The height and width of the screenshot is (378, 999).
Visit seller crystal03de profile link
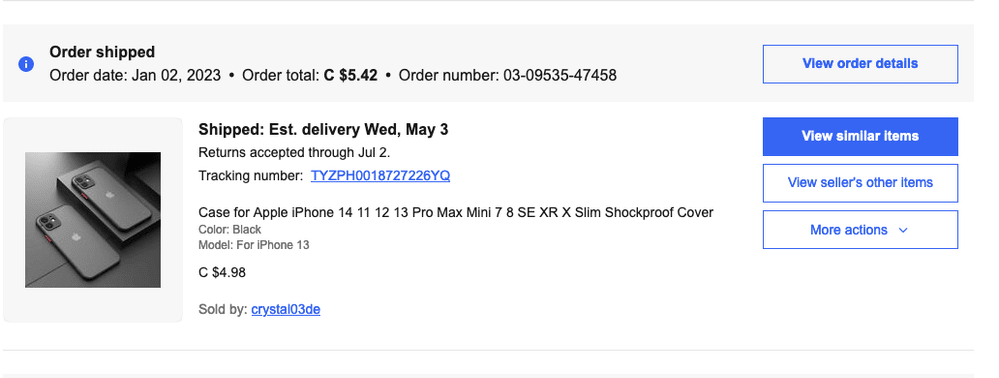[x=285, y=310]
